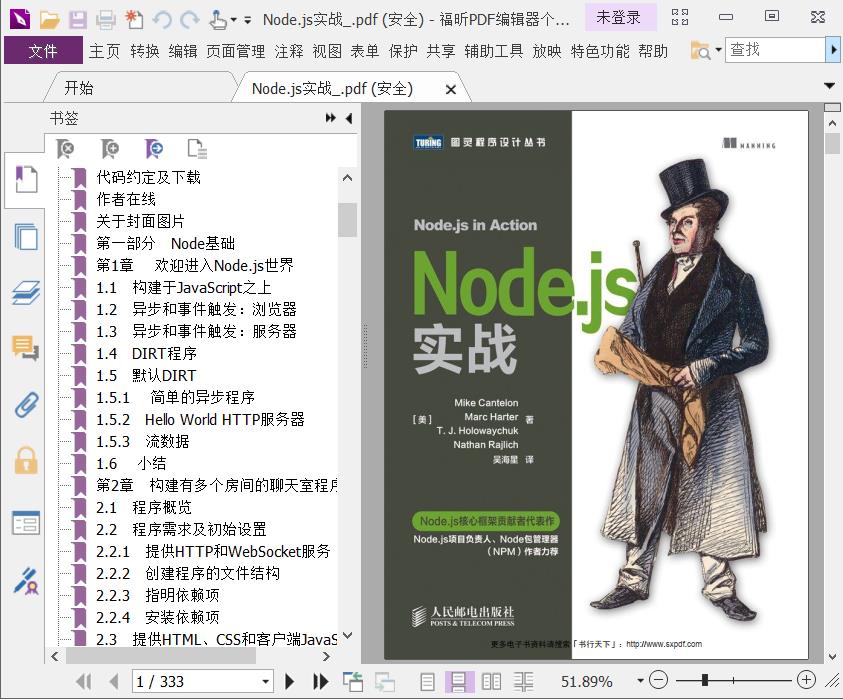This screenshot has width=843, height=700.
Task: Click the document view scroll down arrow
Action: 832,656
